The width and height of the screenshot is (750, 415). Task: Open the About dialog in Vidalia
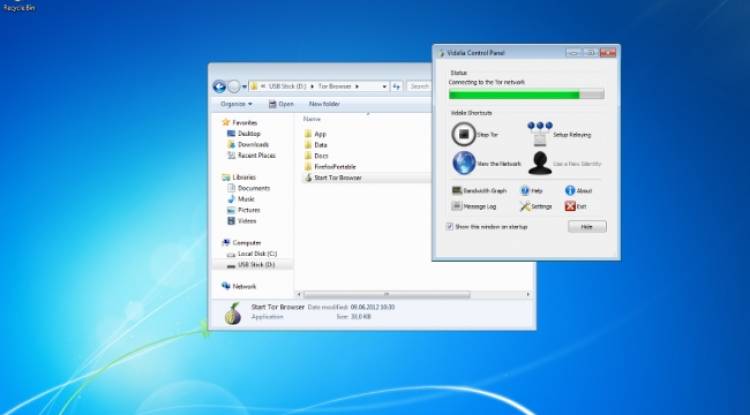(x=579, y=190)
